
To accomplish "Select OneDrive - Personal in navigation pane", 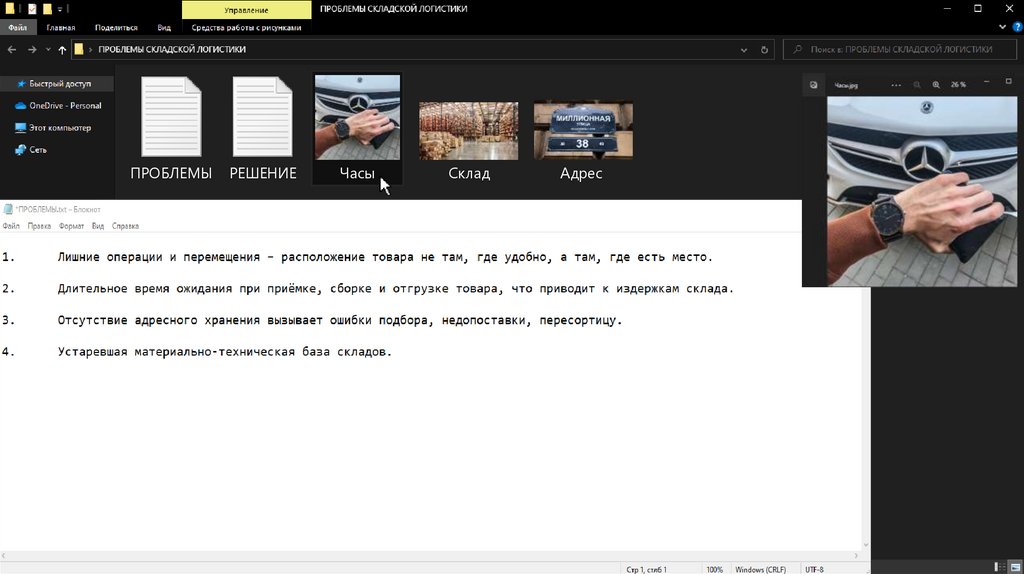I will coord(64,106).
